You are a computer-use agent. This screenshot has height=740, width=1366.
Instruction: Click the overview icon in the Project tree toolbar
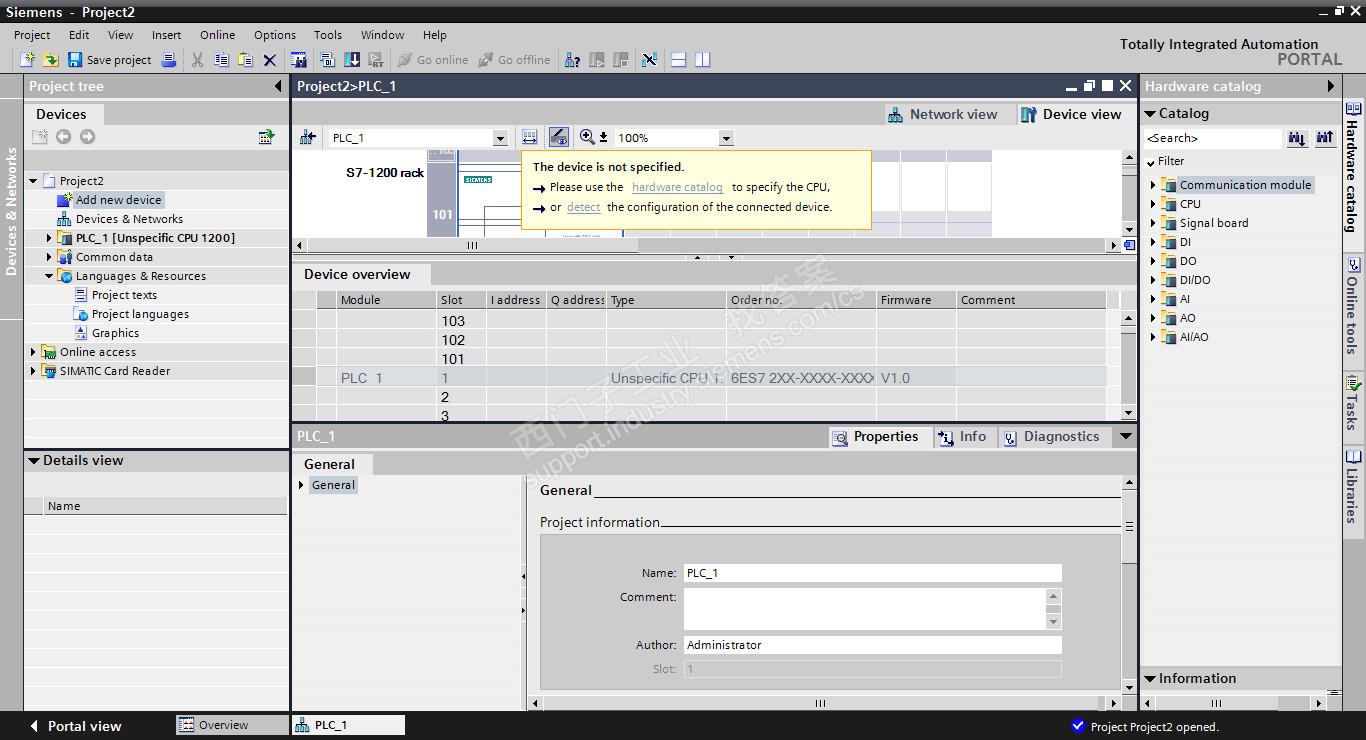(x=266, y=137)
